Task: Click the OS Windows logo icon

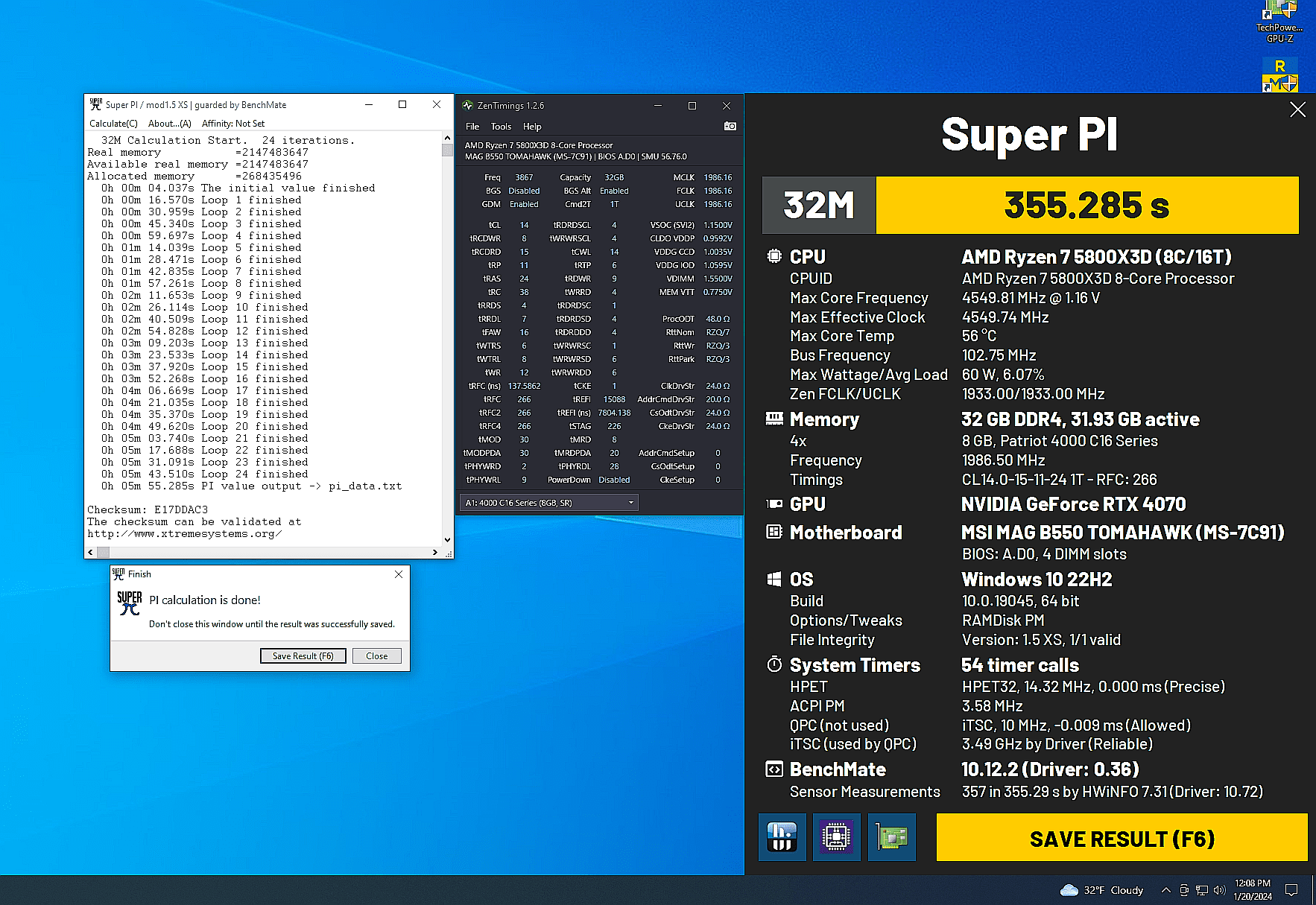Action: coord(774,579)
